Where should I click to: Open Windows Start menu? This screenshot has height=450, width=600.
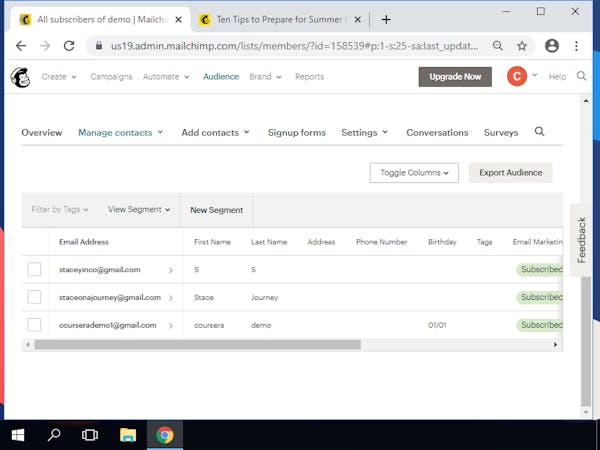click(x=18, y=435)
